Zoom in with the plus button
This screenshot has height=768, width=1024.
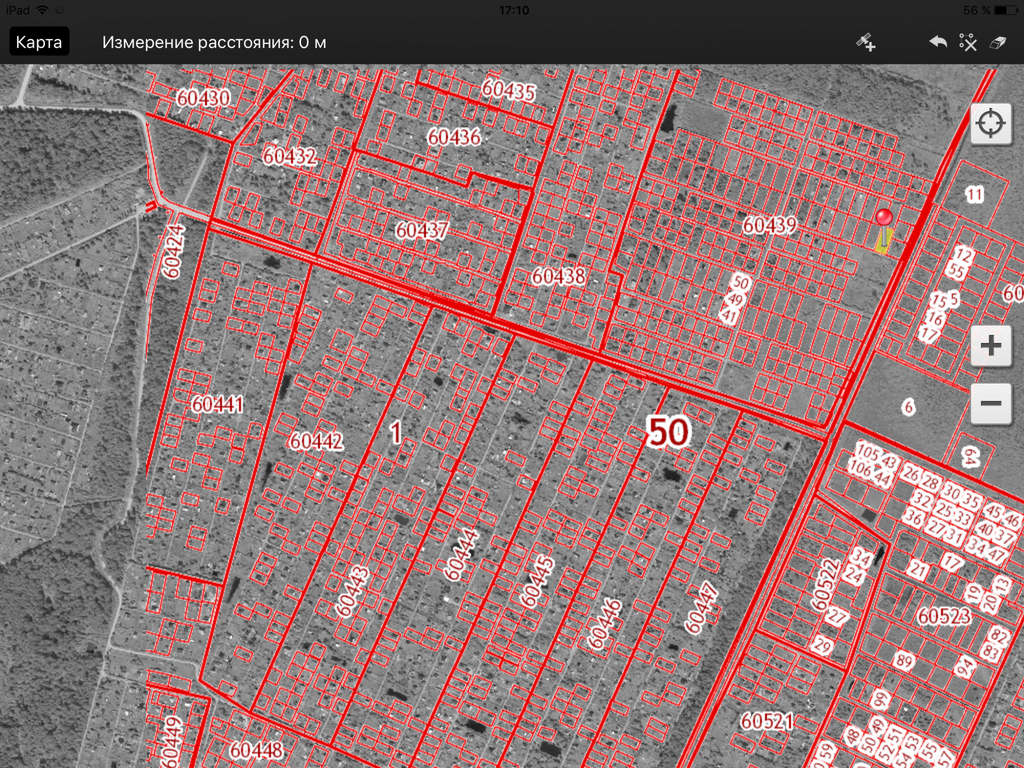pos(990,346)
